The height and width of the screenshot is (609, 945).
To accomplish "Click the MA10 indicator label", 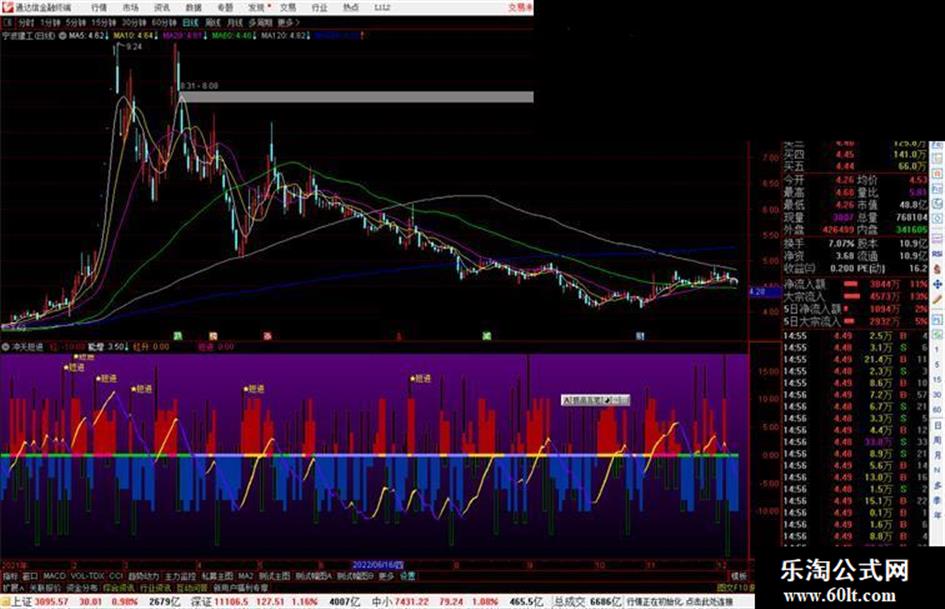I will pos(134,36).
